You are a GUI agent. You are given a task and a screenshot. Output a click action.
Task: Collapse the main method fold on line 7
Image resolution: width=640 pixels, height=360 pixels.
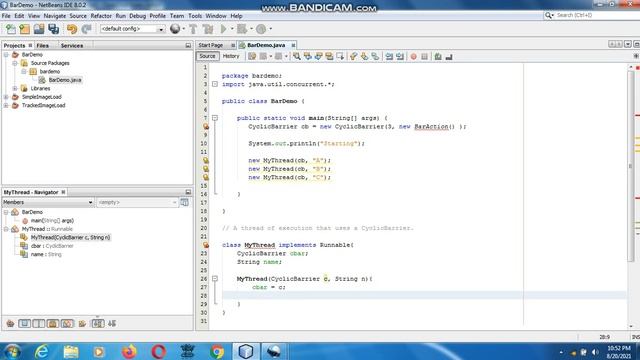pyautogui.click(x=215, y=118)
